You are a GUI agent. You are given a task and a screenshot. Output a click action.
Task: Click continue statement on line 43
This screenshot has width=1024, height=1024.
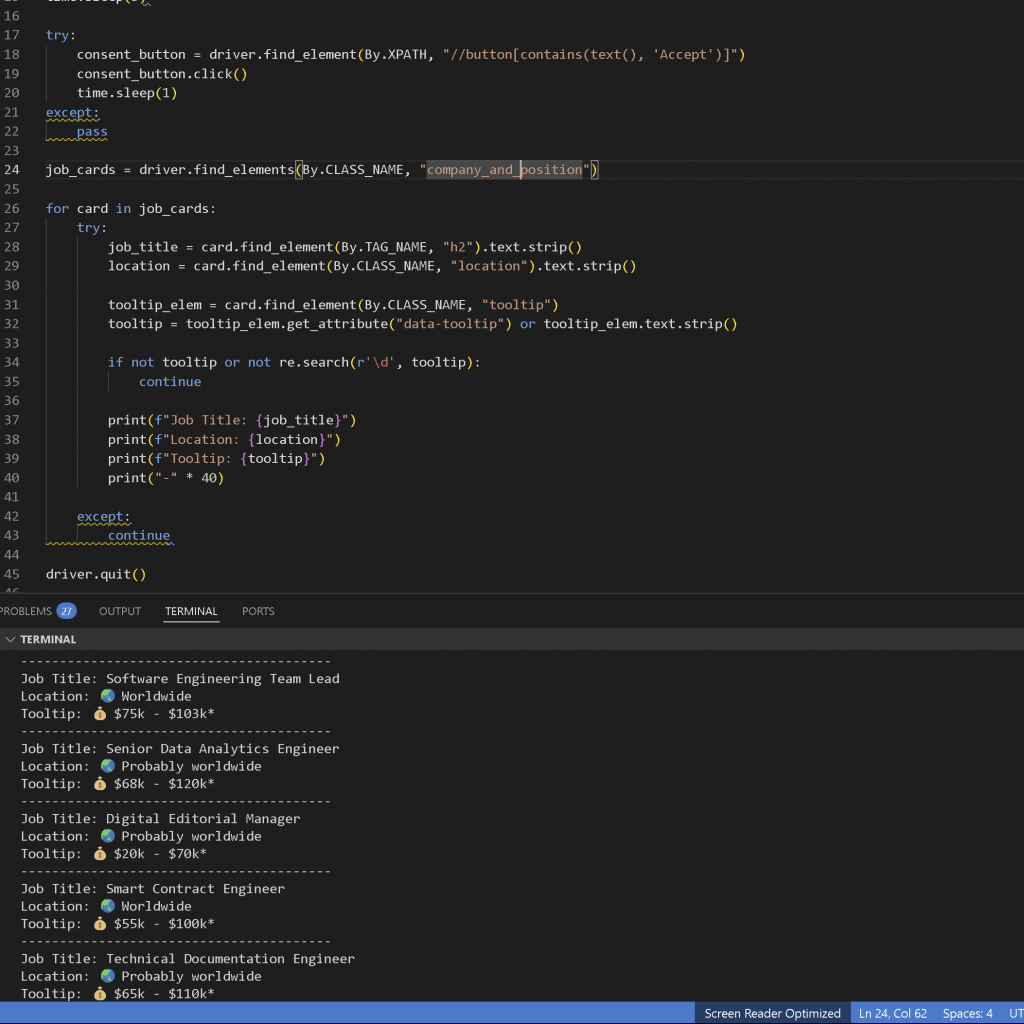pos(139,536)
